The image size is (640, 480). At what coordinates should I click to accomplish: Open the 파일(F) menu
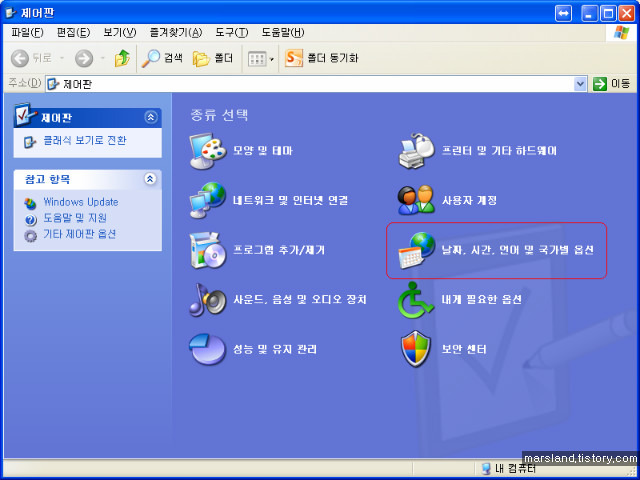[x=27, y=32]
